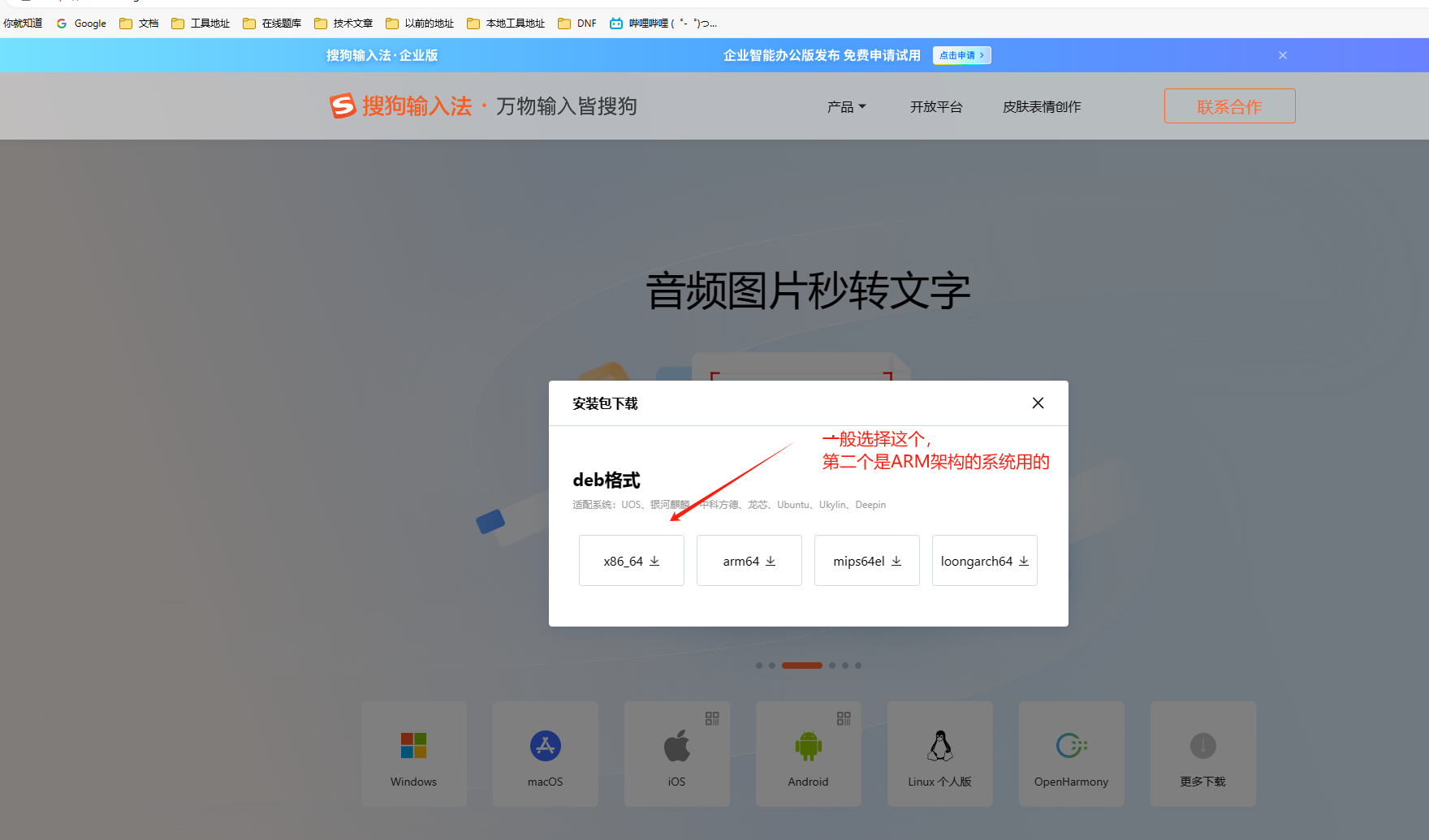Screen dimensions: 1429x840
Task: Download the mips64el deb package
Action: pyautogui.click(x=867, y=561)
